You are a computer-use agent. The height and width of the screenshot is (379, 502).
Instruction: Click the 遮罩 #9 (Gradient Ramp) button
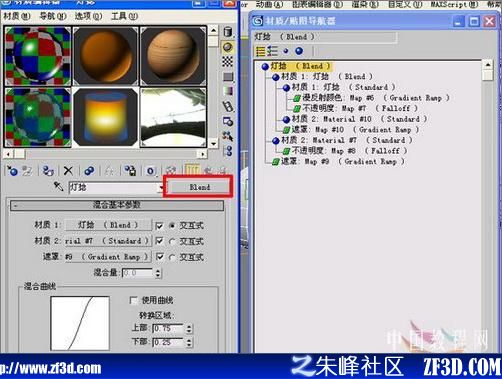[108, 257]
